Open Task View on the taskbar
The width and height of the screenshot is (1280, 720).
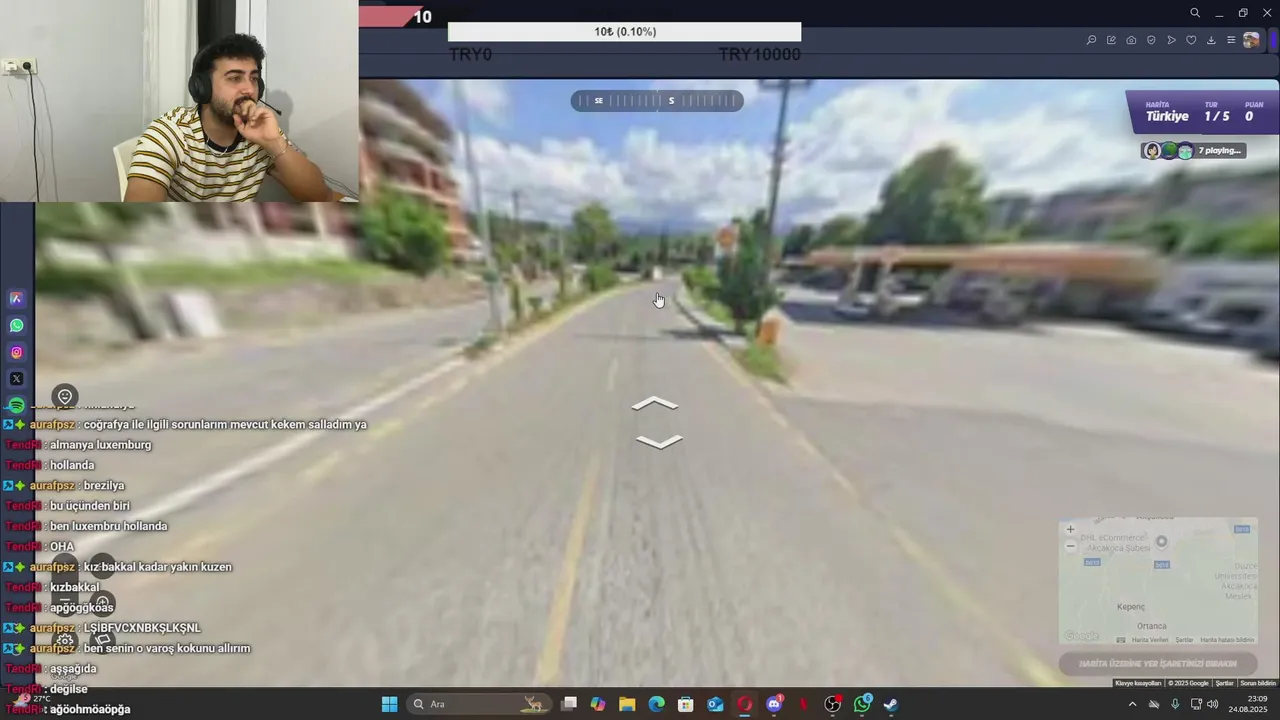[569, 704]
